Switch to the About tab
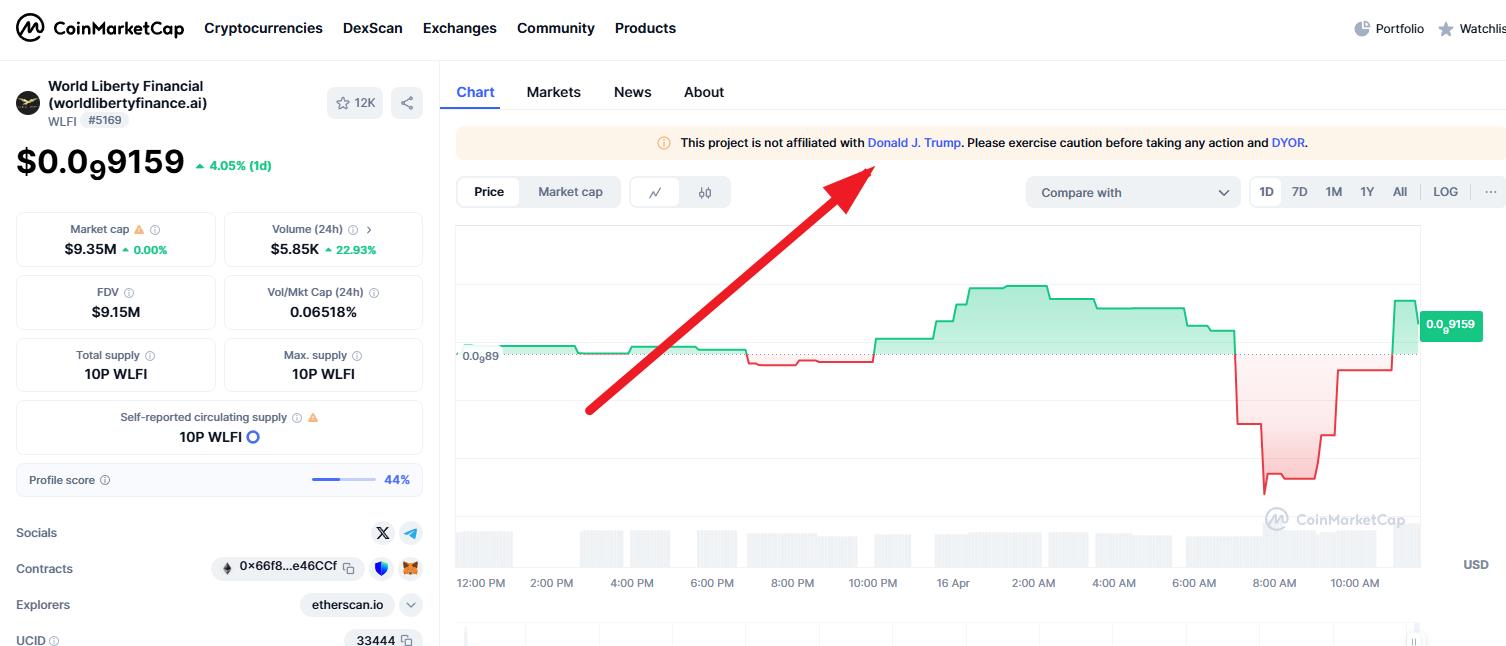Image resolution: width=1506 pixels, height=646 pixels. pos(704,92)
